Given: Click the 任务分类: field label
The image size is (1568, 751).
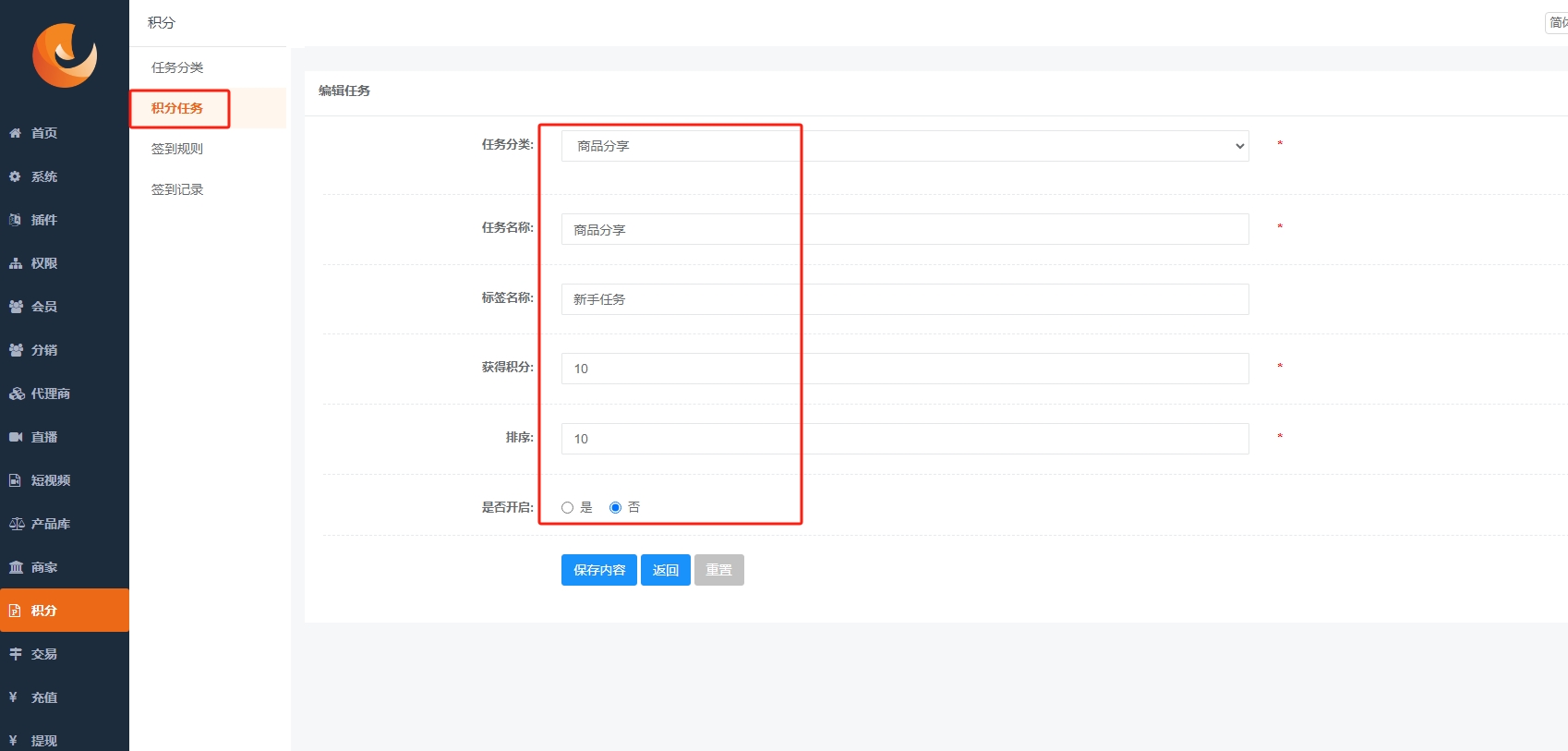Looking at the screenshot, I should coord(507,144).
